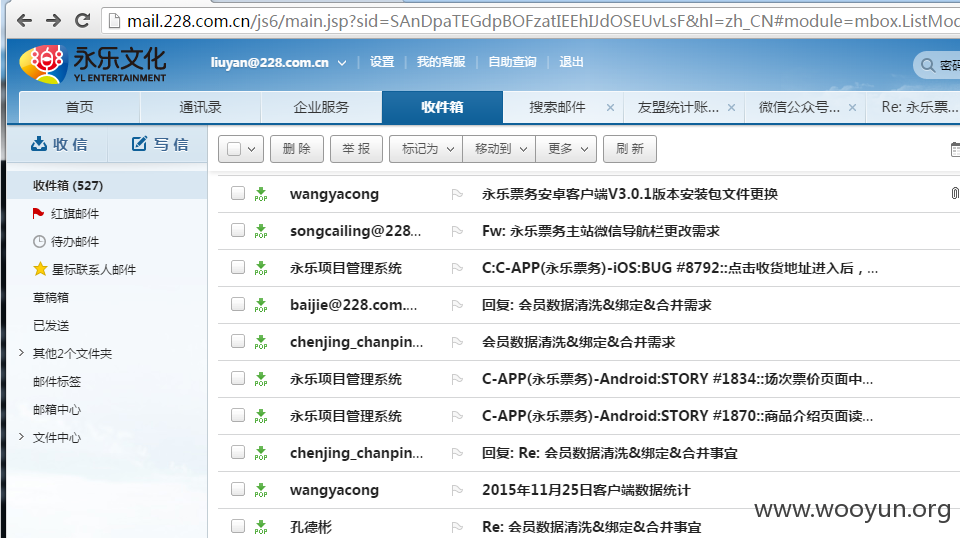This screenshot has height=538, width=960.
Task: Select checkbox for 2015年11月25日客户端数据统计 email
Action: click(238, 489)
